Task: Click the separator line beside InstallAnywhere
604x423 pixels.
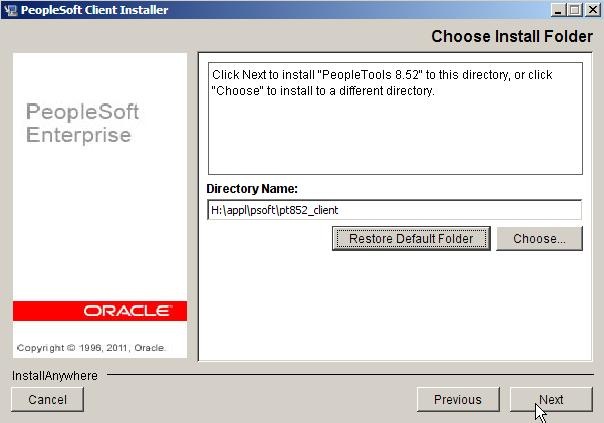Action: [350, 374]
